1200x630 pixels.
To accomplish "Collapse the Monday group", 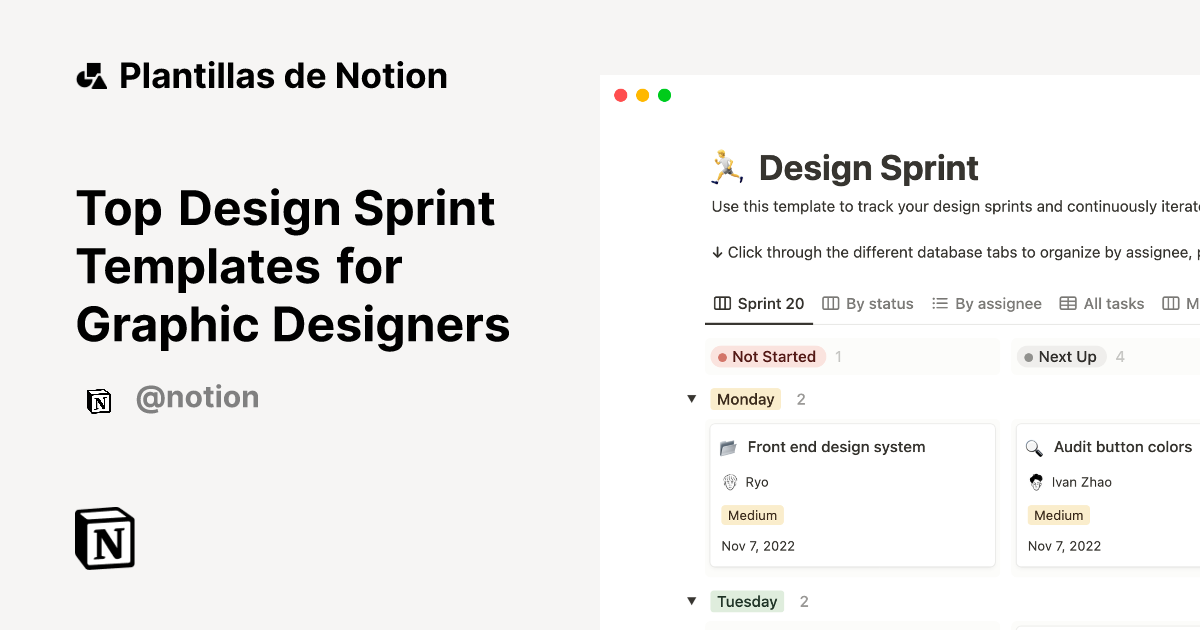I will [692, 398].
